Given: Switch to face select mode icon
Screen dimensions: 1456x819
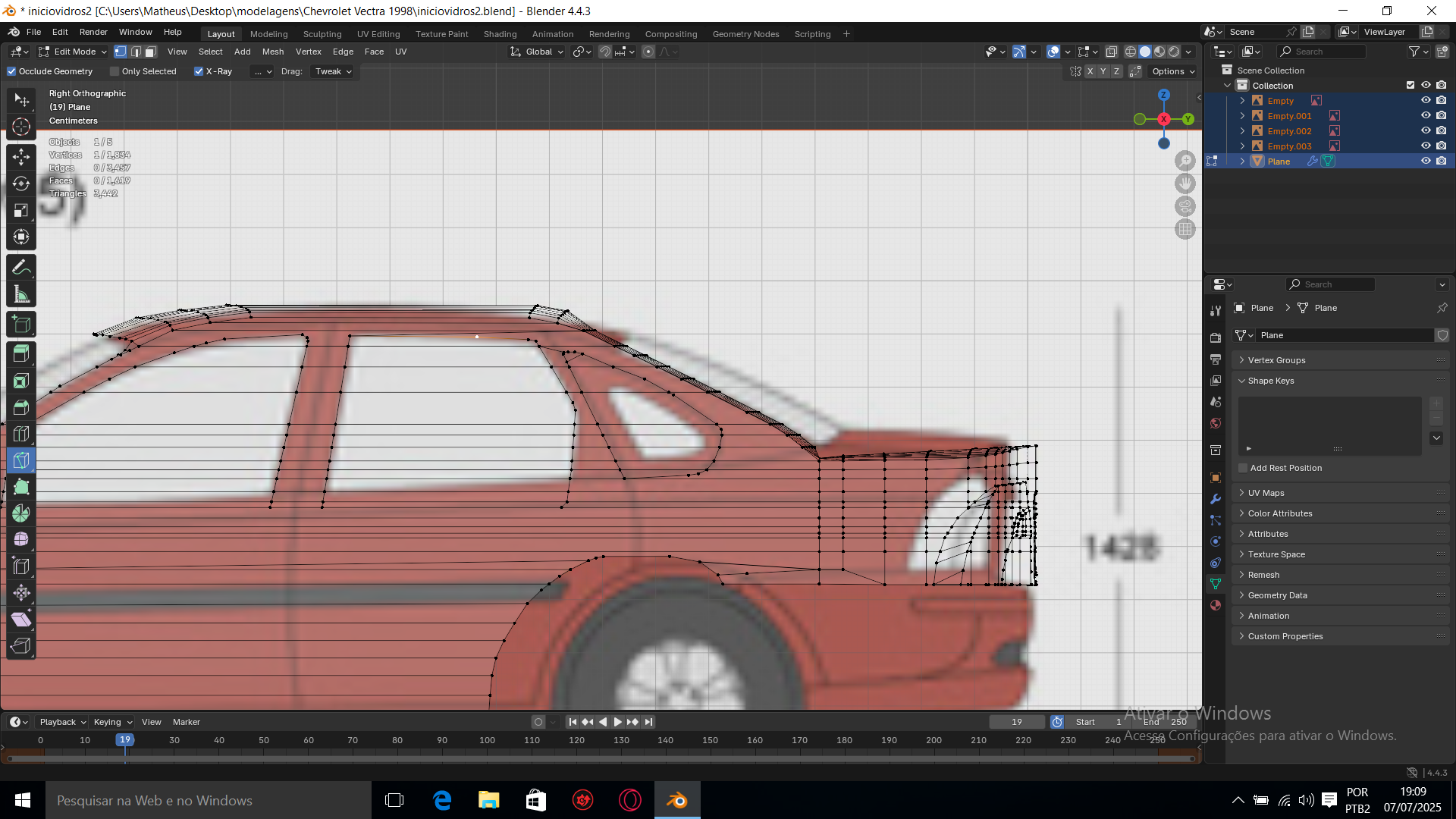Looking at the screenshot, I should click(151, 52).
